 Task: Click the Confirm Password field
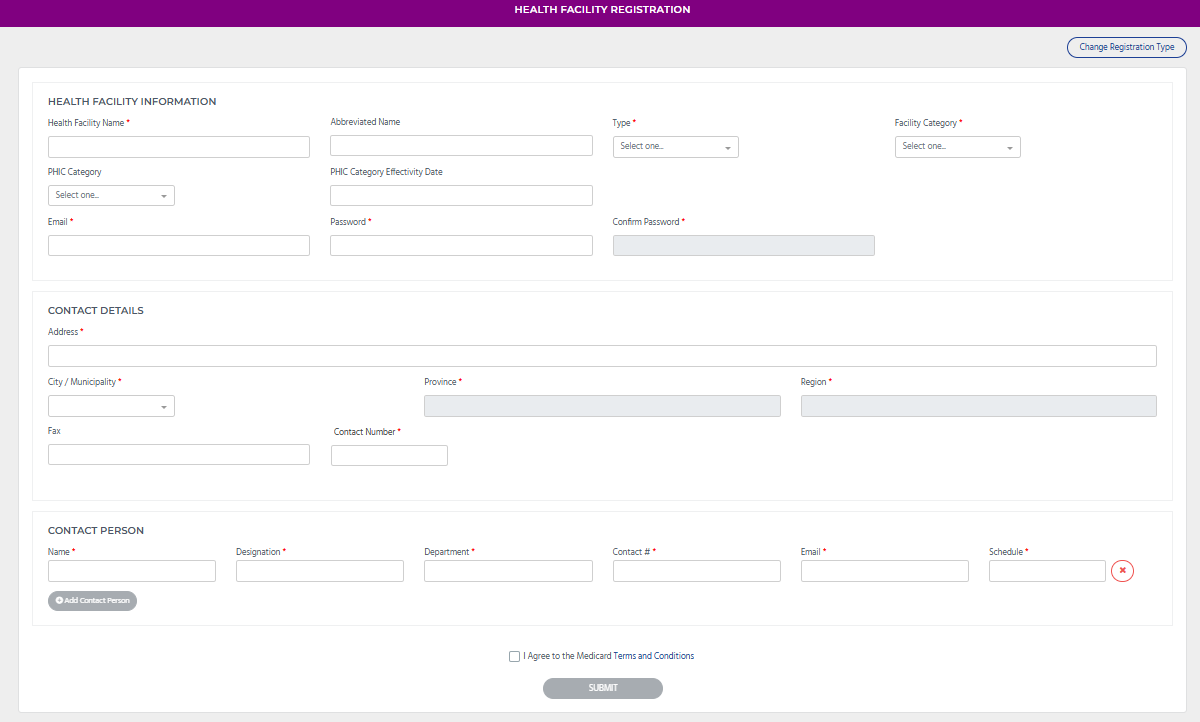pyautogui.click(x=744, y=246)
